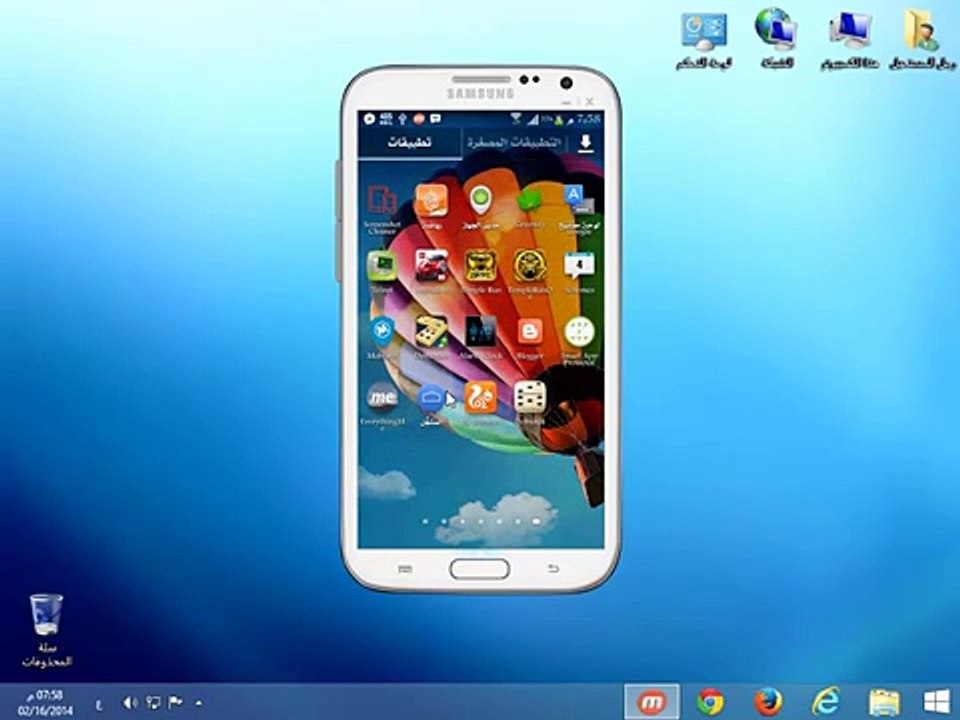Launch the Smart App Protector app
The width and height of the screenshot is (960, 720).
pos(579,332)
